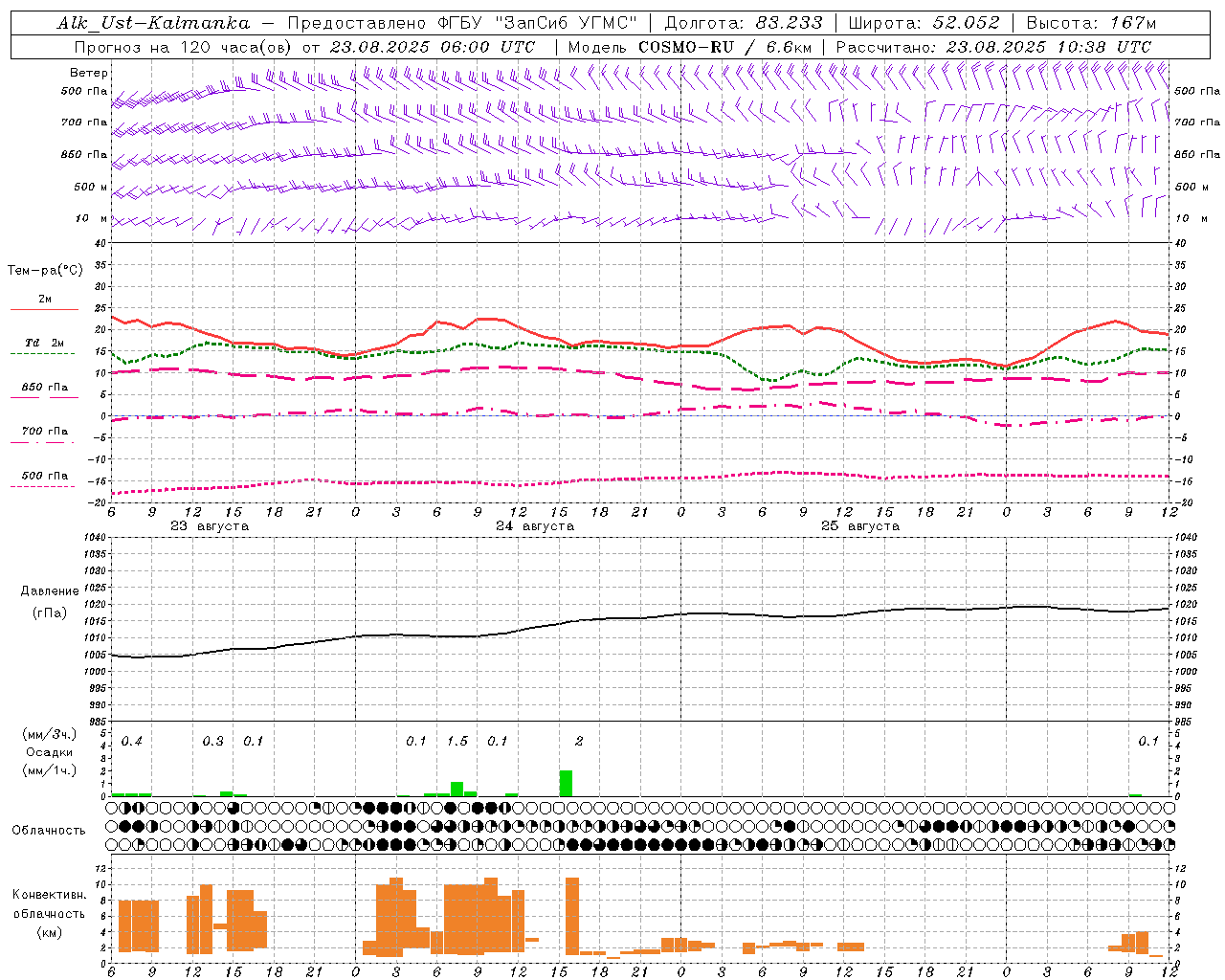Click the 0.4 precipitation value
Screen dimensions: 1225x980
pos(132,742)
